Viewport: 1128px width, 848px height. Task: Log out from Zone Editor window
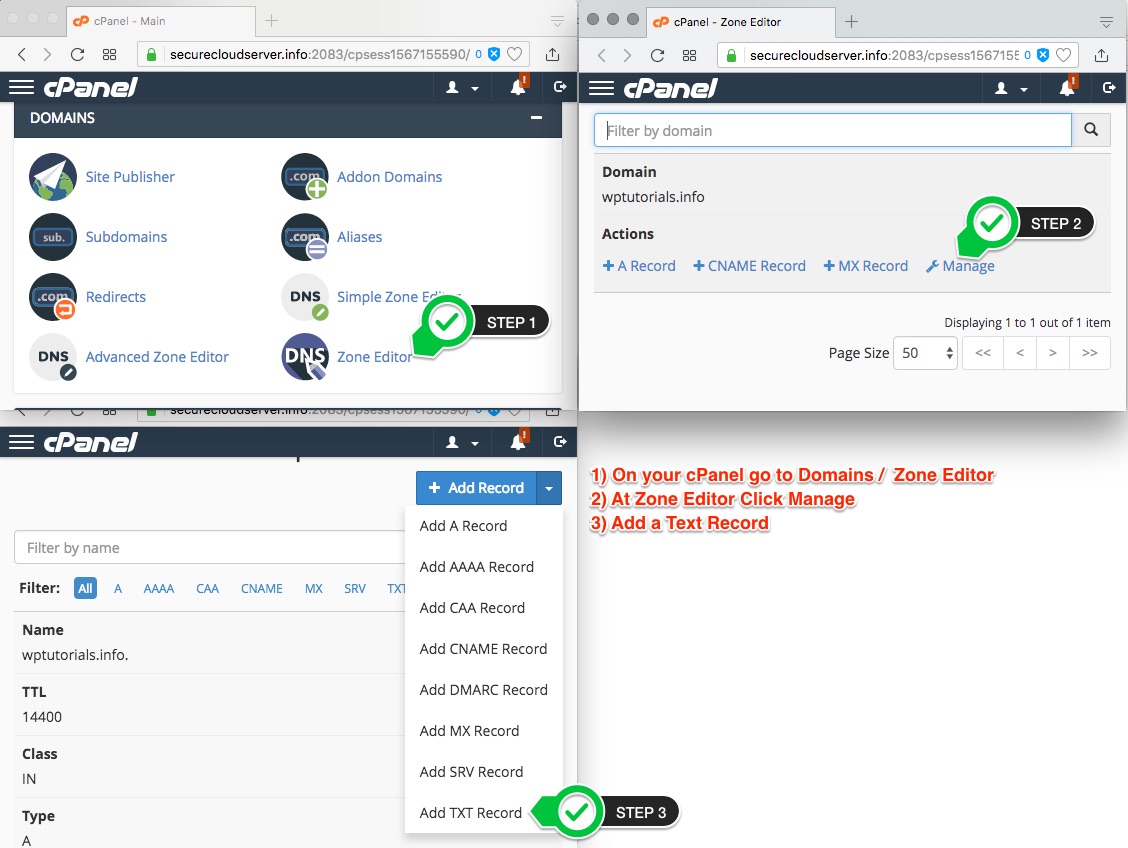[1109, 88]
